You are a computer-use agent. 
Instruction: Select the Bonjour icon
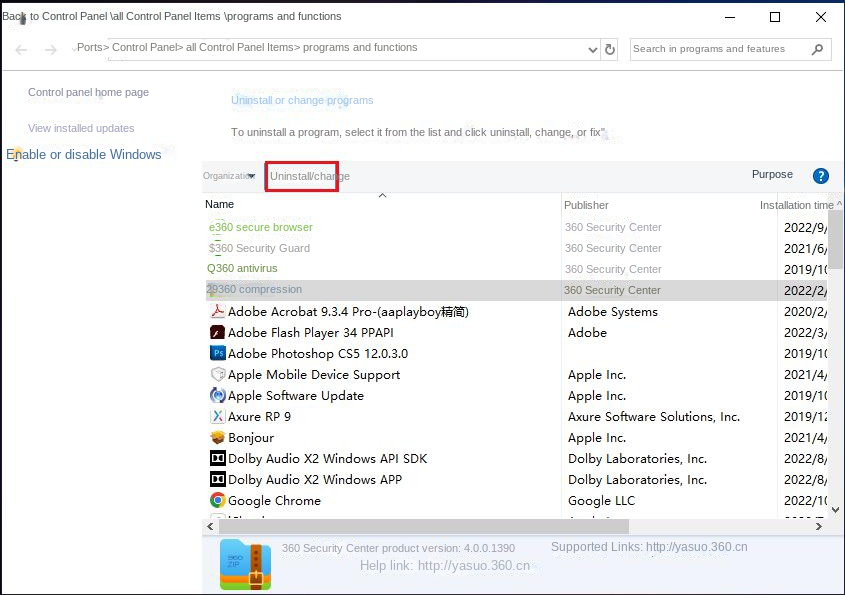(x=218, y=437)
